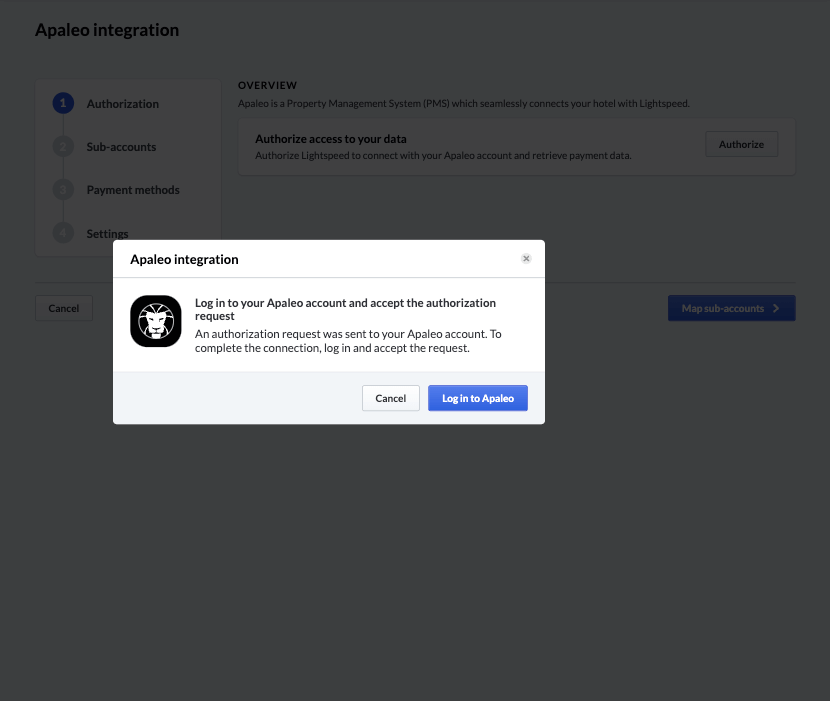This screenshot has width=830, height=701.
Task: Select the Sub-accounts step in the sidebar
Action: (x=121, y=146)
